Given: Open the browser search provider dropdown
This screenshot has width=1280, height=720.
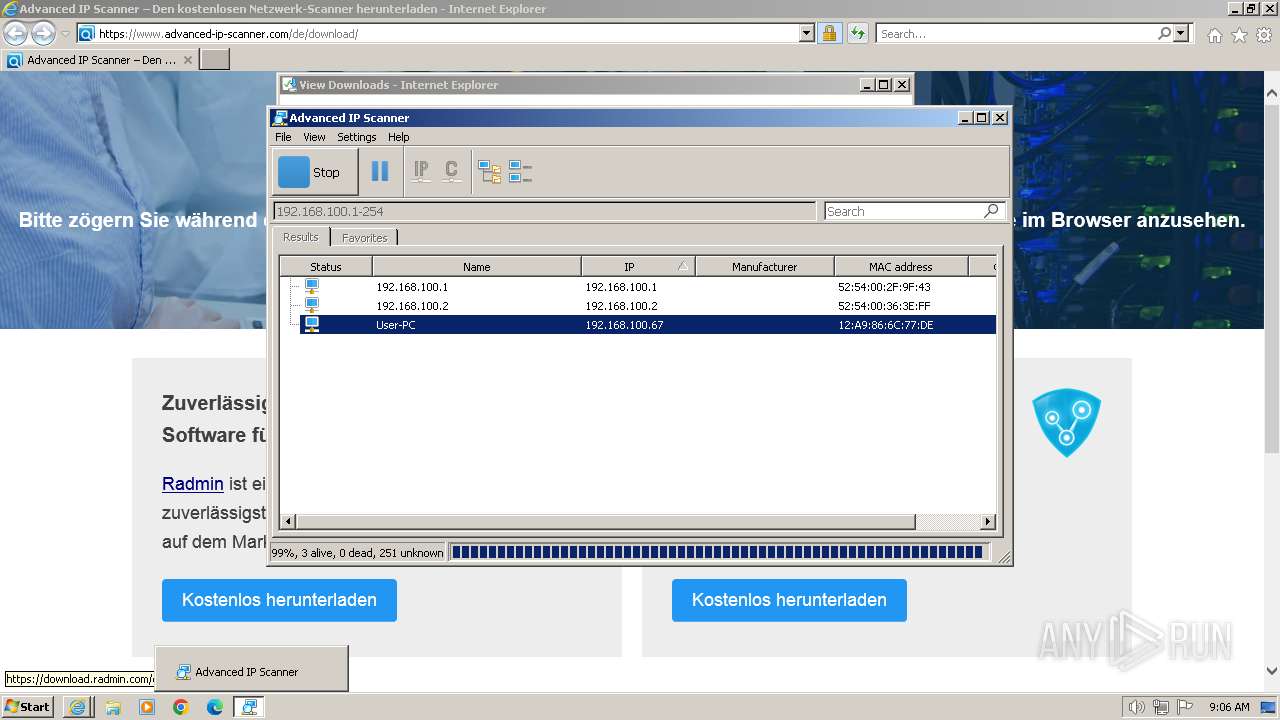Looking at the screenshot, I should pyautogui.click(x=1183, y=33).
